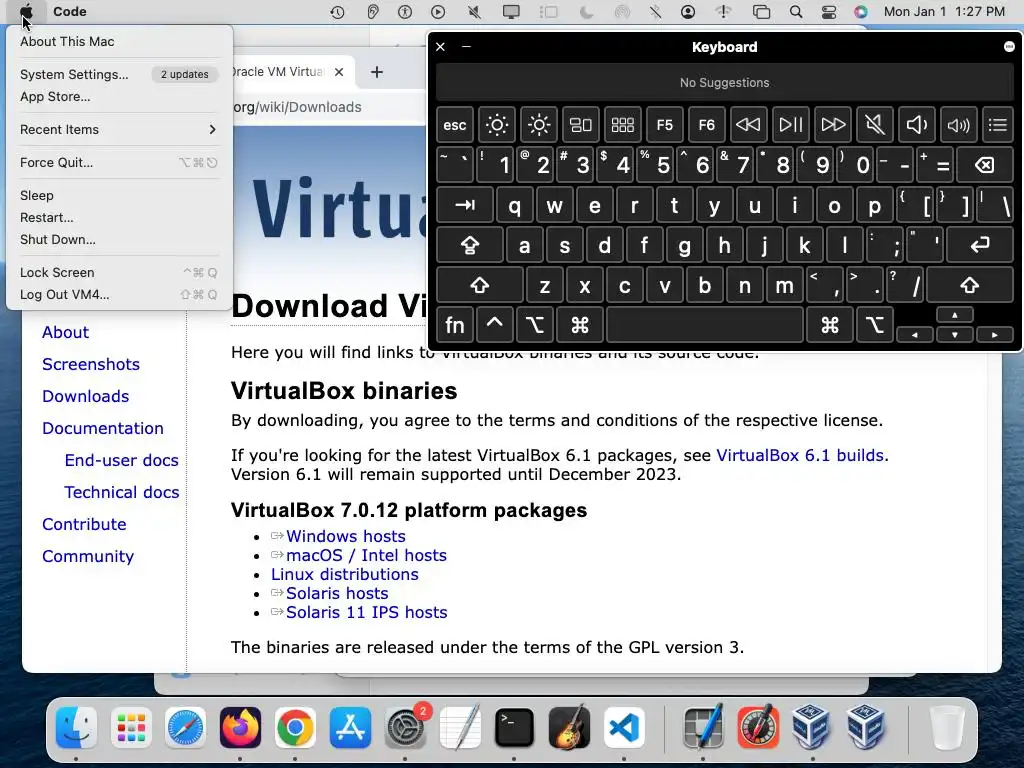Click the browser URL address field
This screenshot has height=768, width=1024.
click(329, 107)
